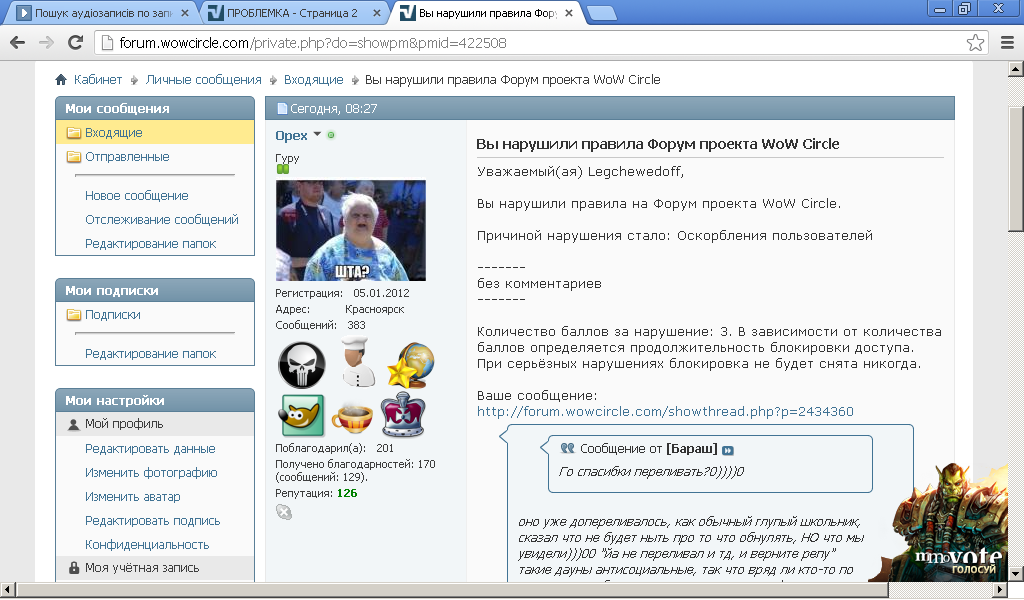Click the chef award badge
1024x600 pixels.
(358, 362)
